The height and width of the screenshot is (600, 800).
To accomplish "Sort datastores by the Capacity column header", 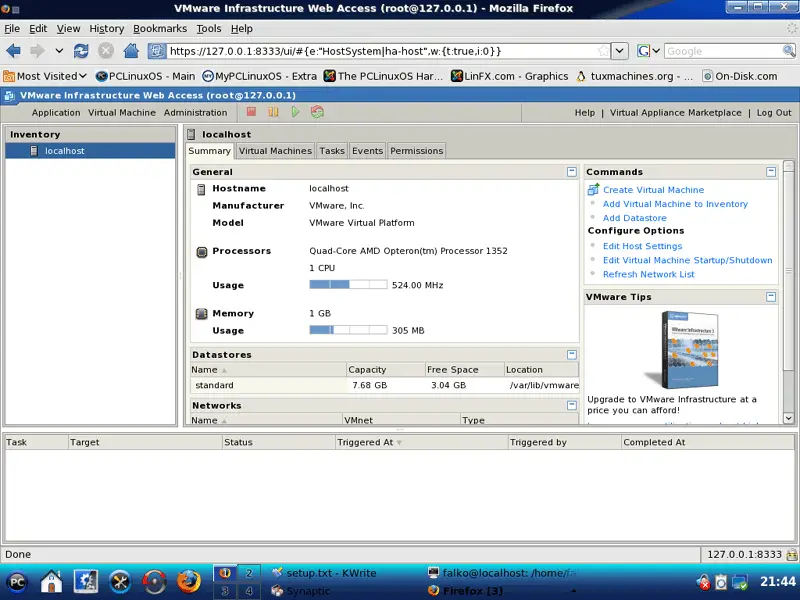I will [385, 369].
